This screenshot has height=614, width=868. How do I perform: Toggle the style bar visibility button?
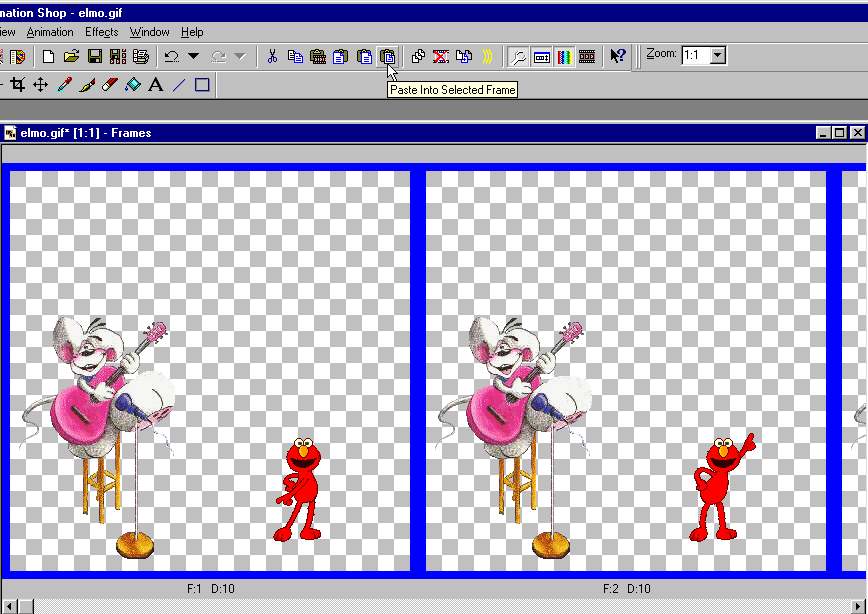click(x=541, y=56)
